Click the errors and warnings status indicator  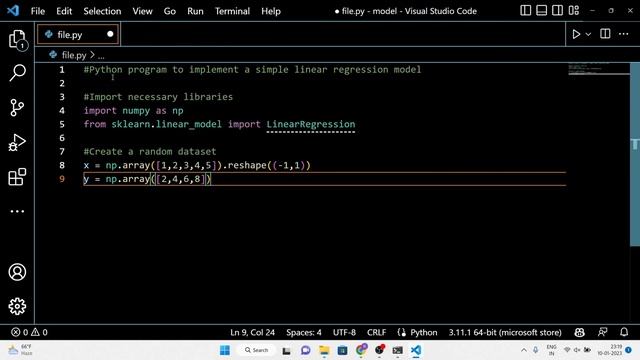(x=29, y=332)
